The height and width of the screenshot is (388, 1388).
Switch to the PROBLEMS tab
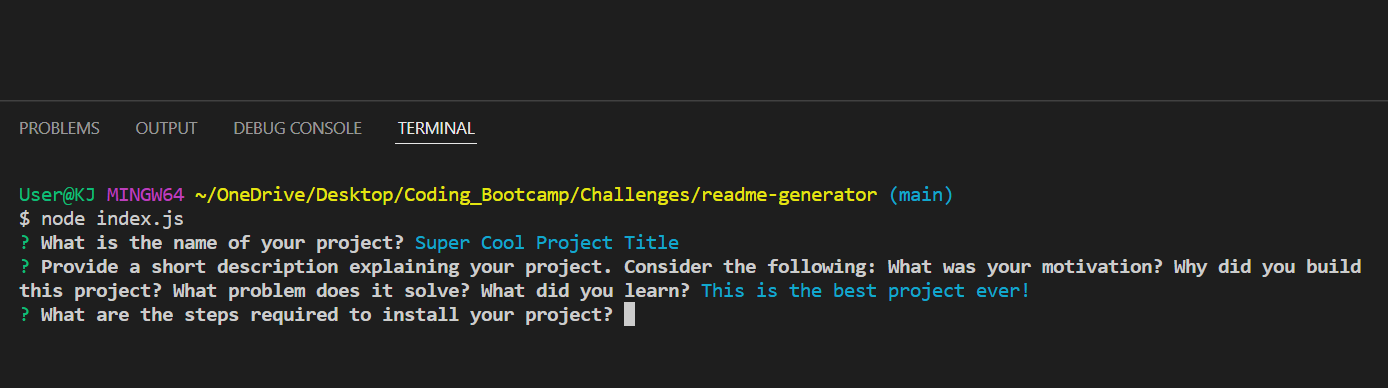coord(59,129)
